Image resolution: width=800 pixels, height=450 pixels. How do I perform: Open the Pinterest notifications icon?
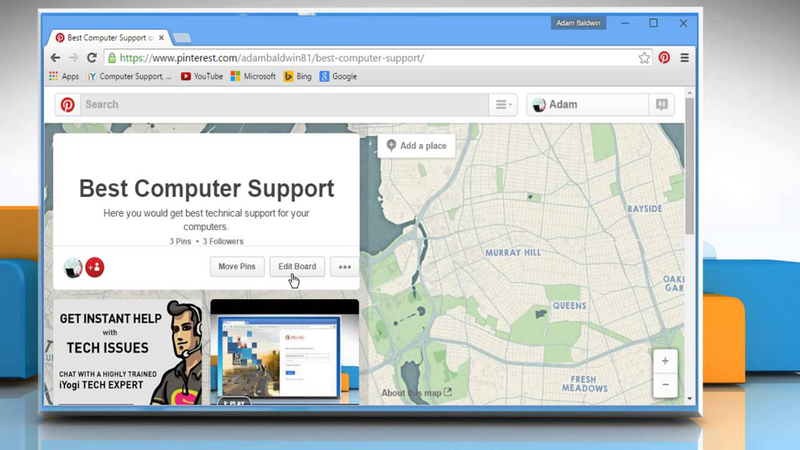661,105
